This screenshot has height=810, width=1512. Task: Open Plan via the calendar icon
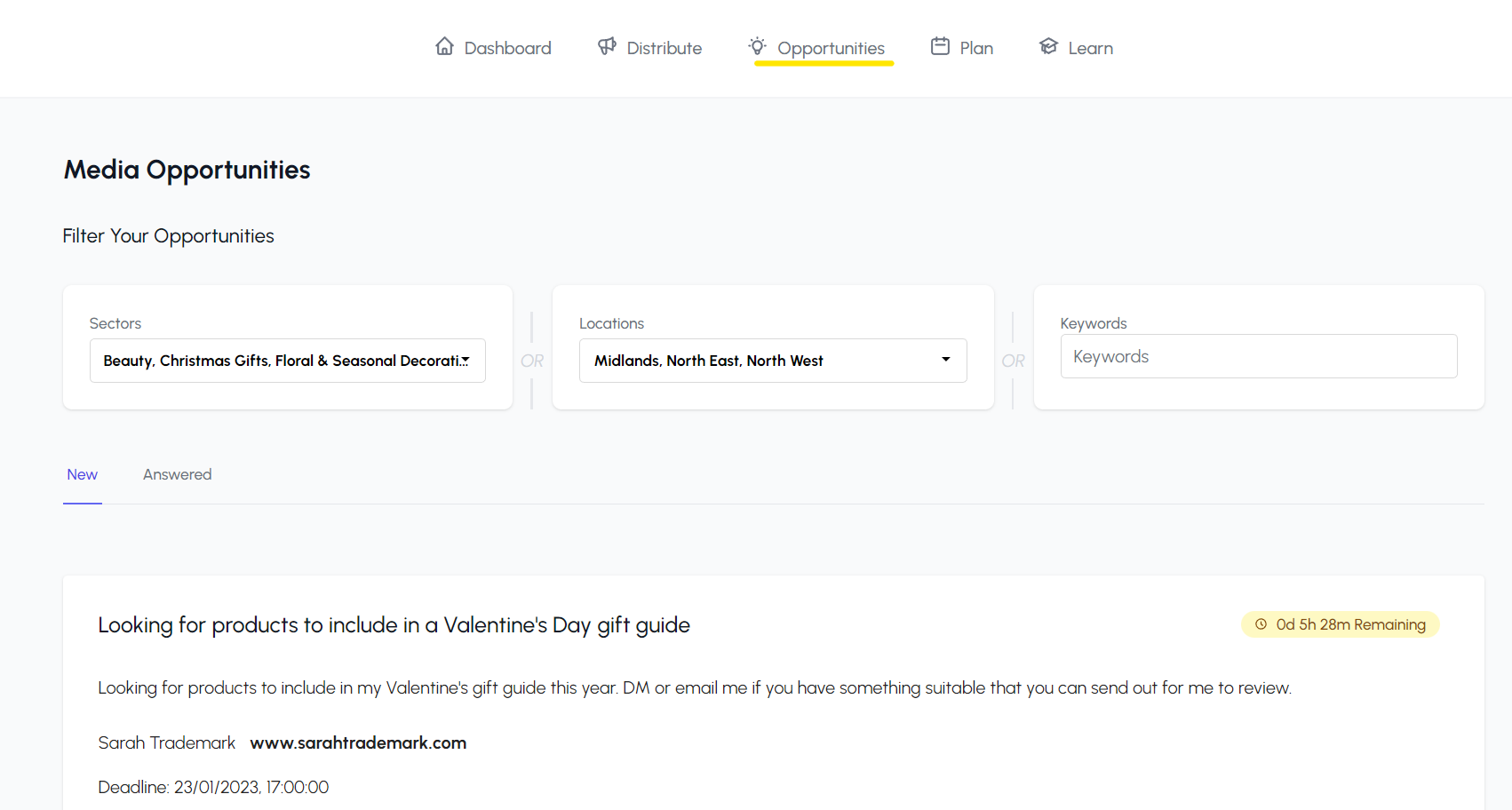[939, 46]
